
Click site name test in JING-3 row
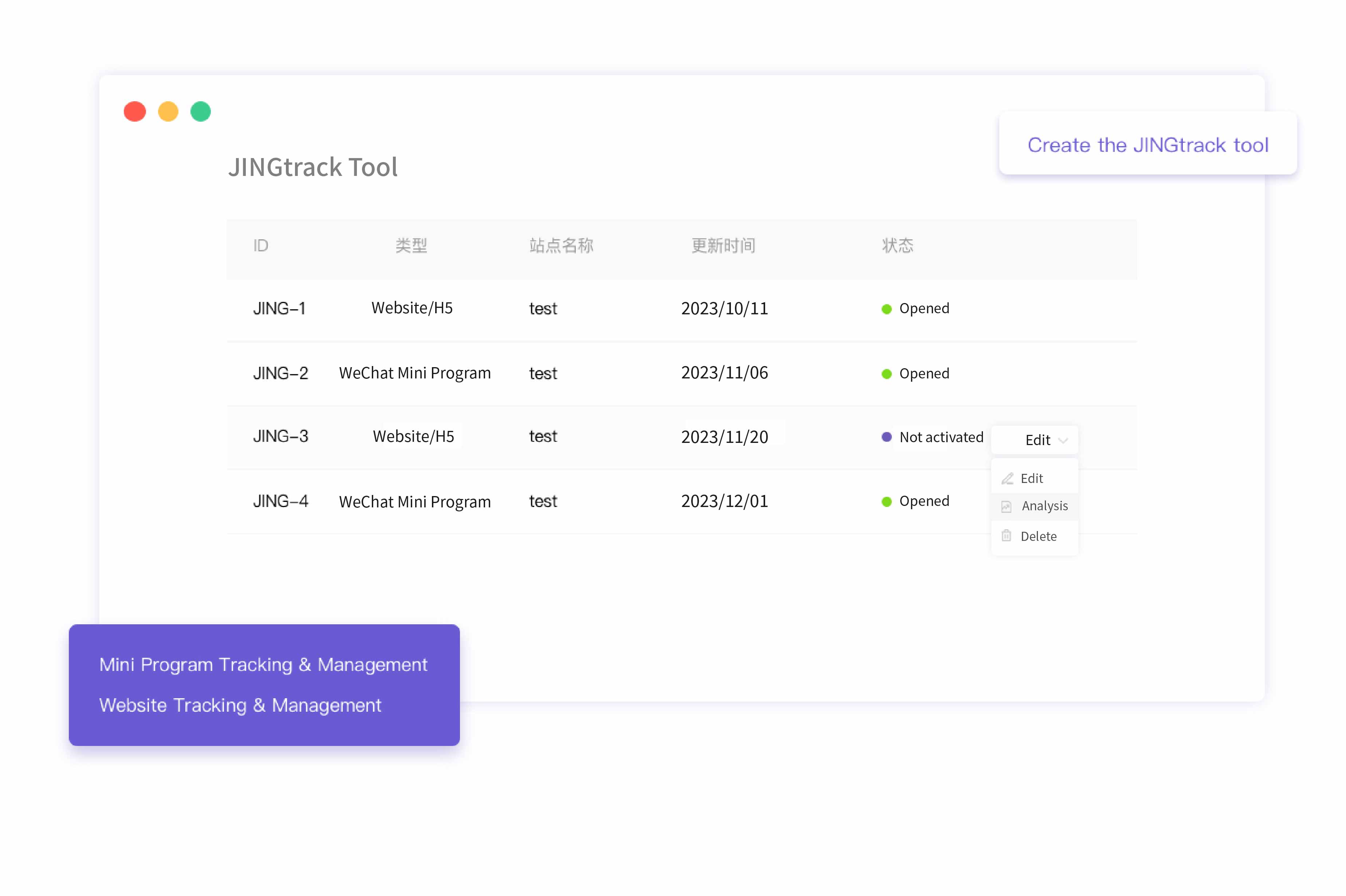pos(543,437)
